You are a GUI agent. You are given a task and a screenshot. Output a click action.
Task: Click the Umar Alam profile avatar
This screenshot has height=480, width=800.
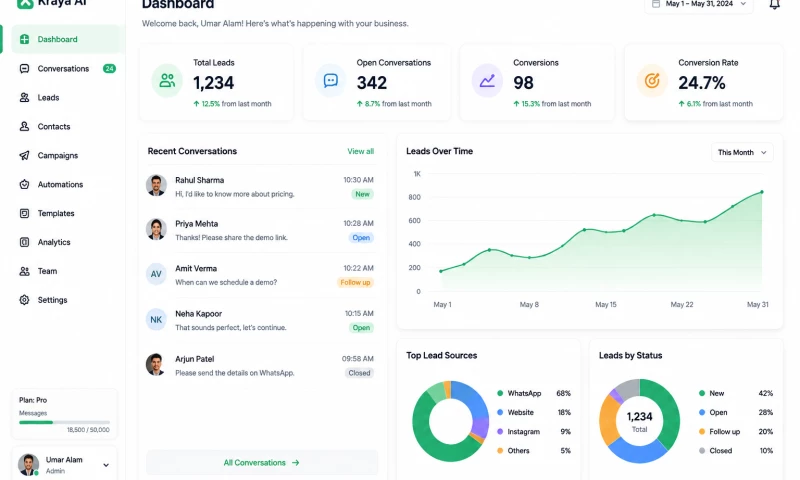pos(29,465)
